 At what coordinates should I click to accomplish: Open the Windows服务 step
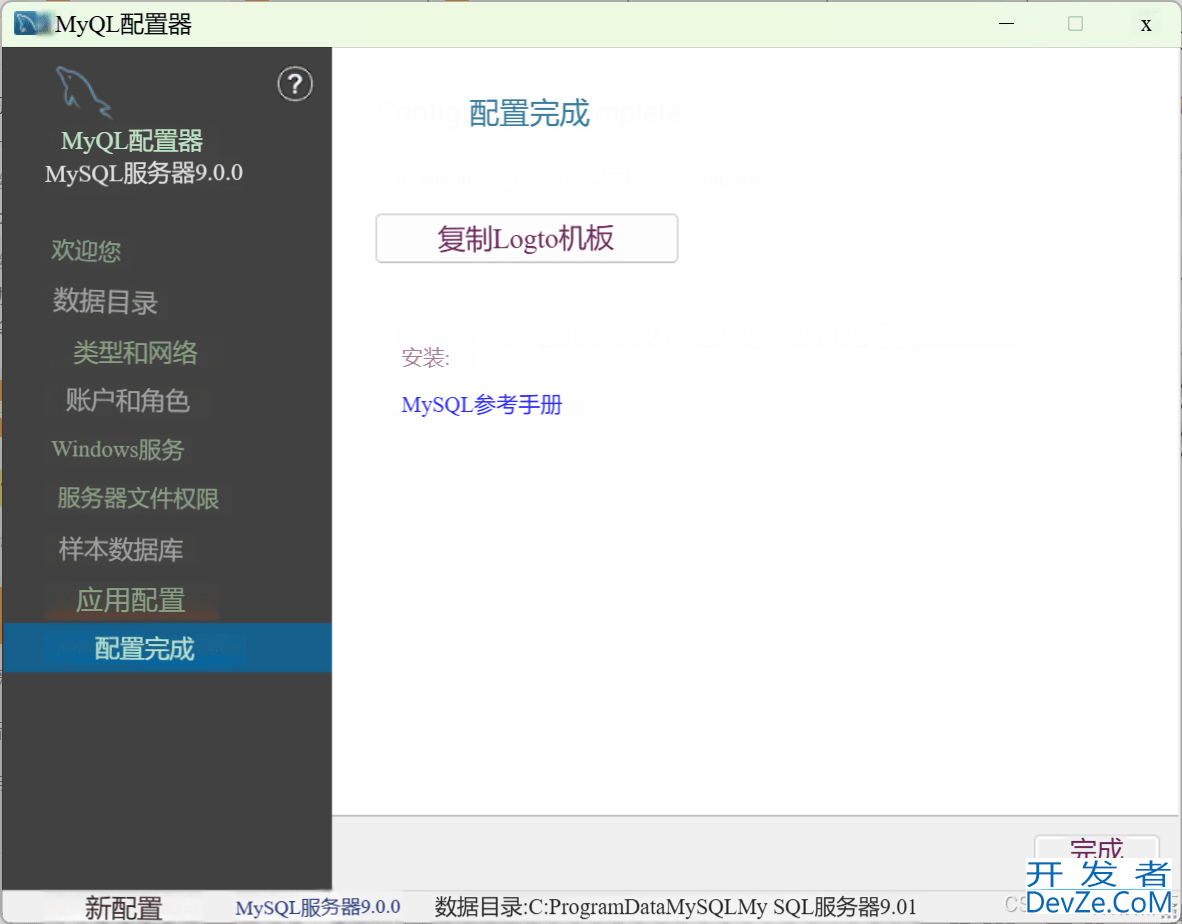[x=118, y=449]
